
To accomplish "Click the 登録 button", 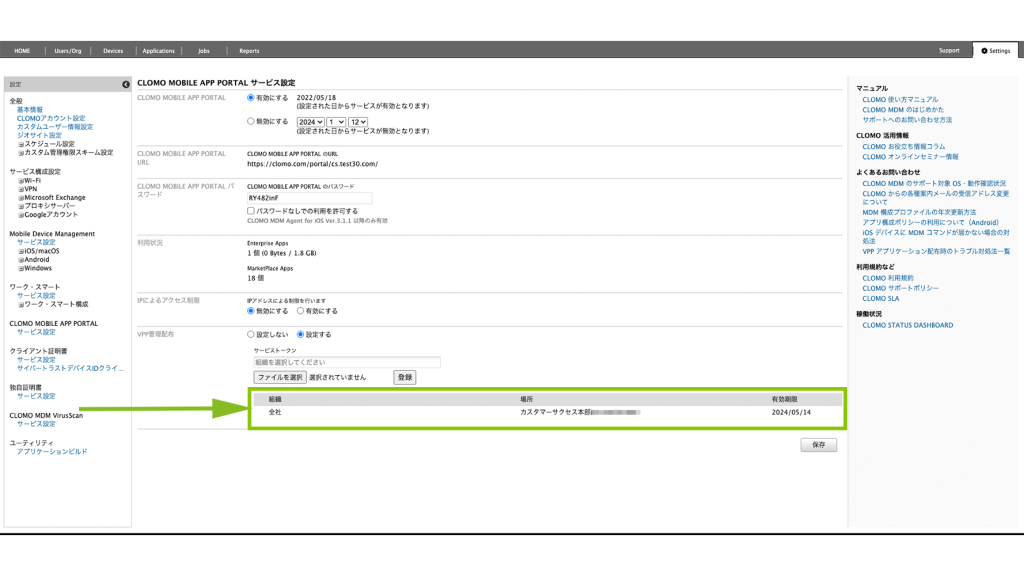I will [x=405, y=377].
